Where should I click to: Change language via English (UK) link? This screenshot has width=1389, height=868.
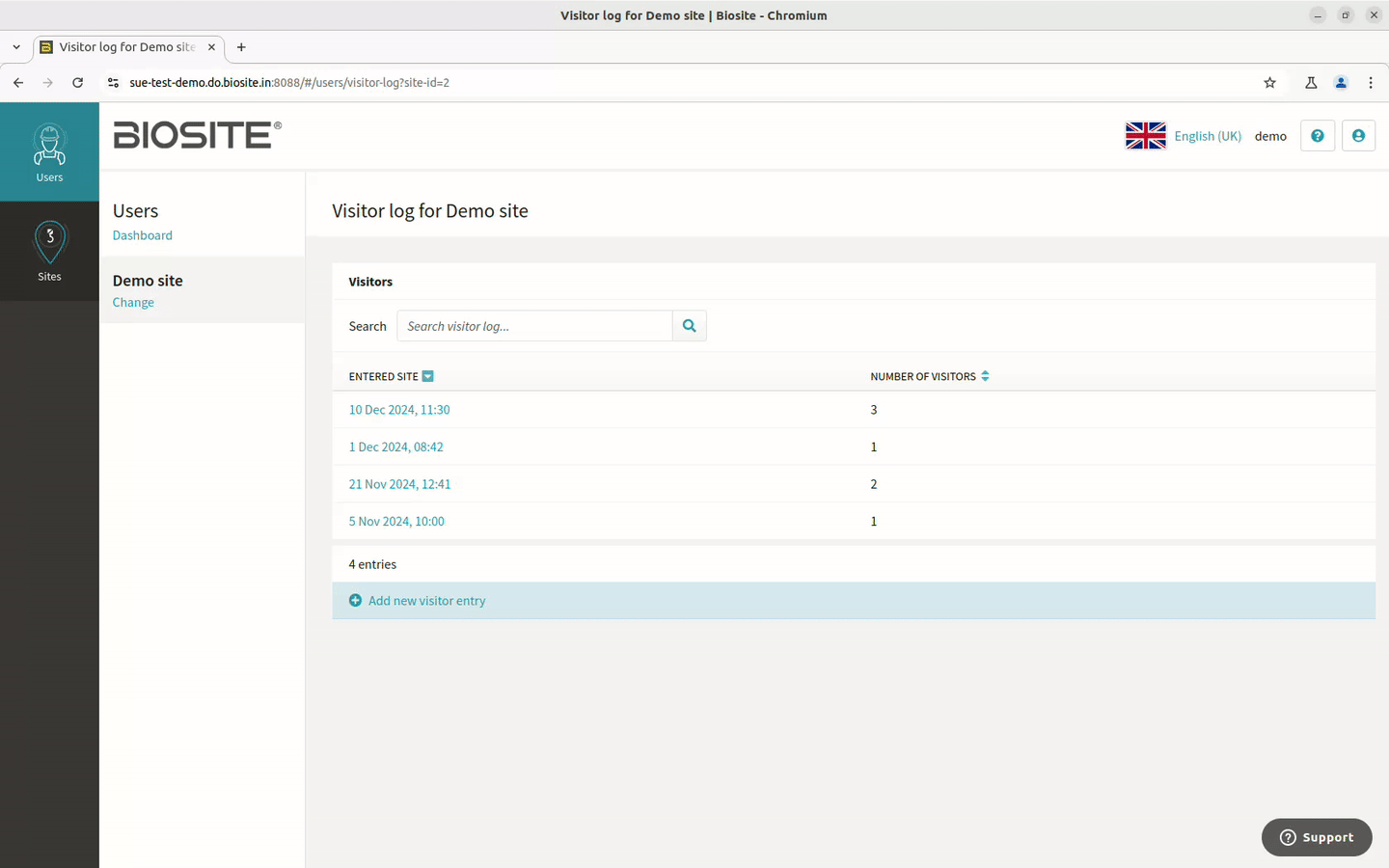[x=1208, y=136]
